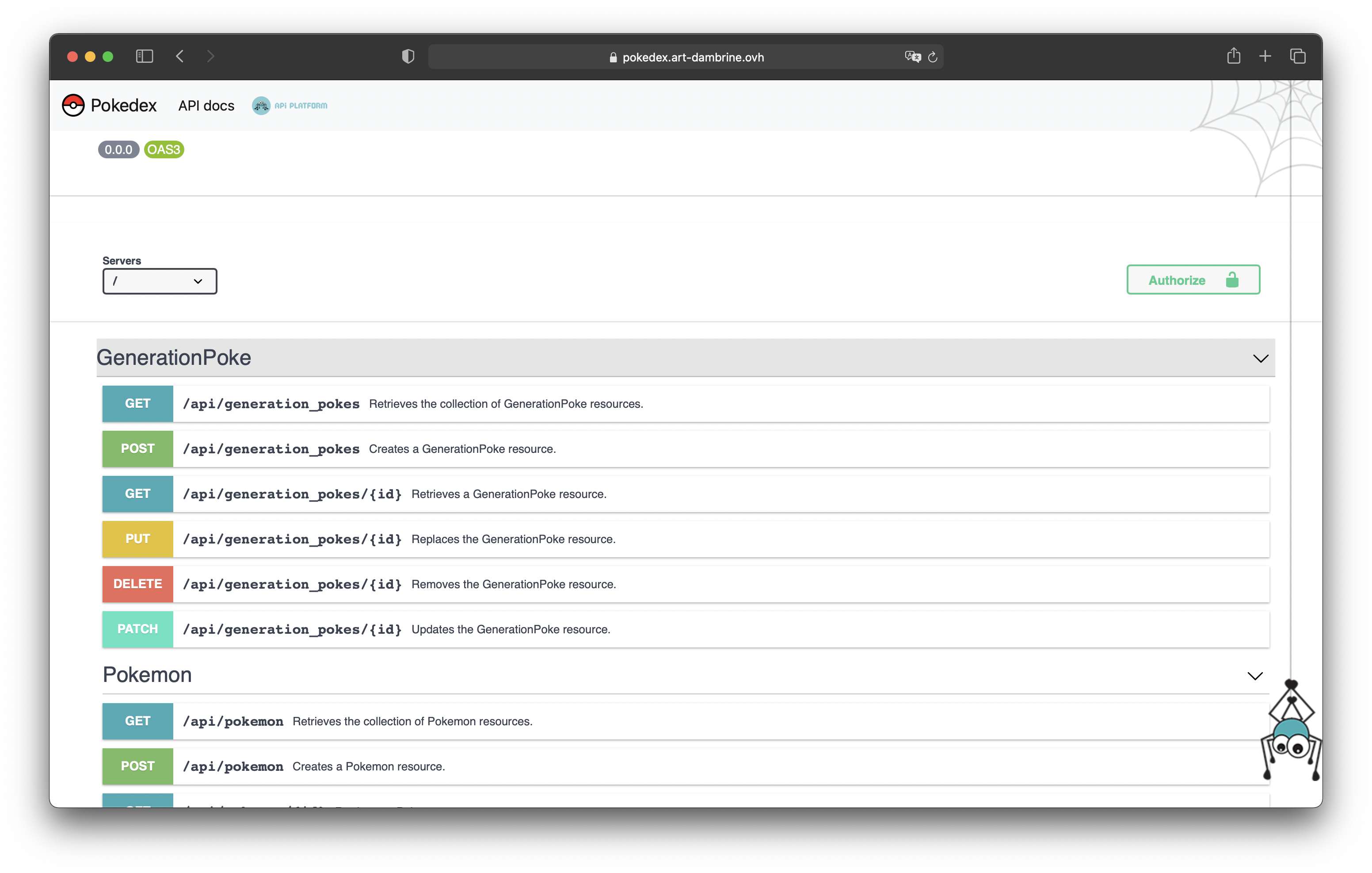1372x873 pixels.
Task: Expand POST /api/pokemon endpoint
Action: pyautogui.click(x=686, y=766)
